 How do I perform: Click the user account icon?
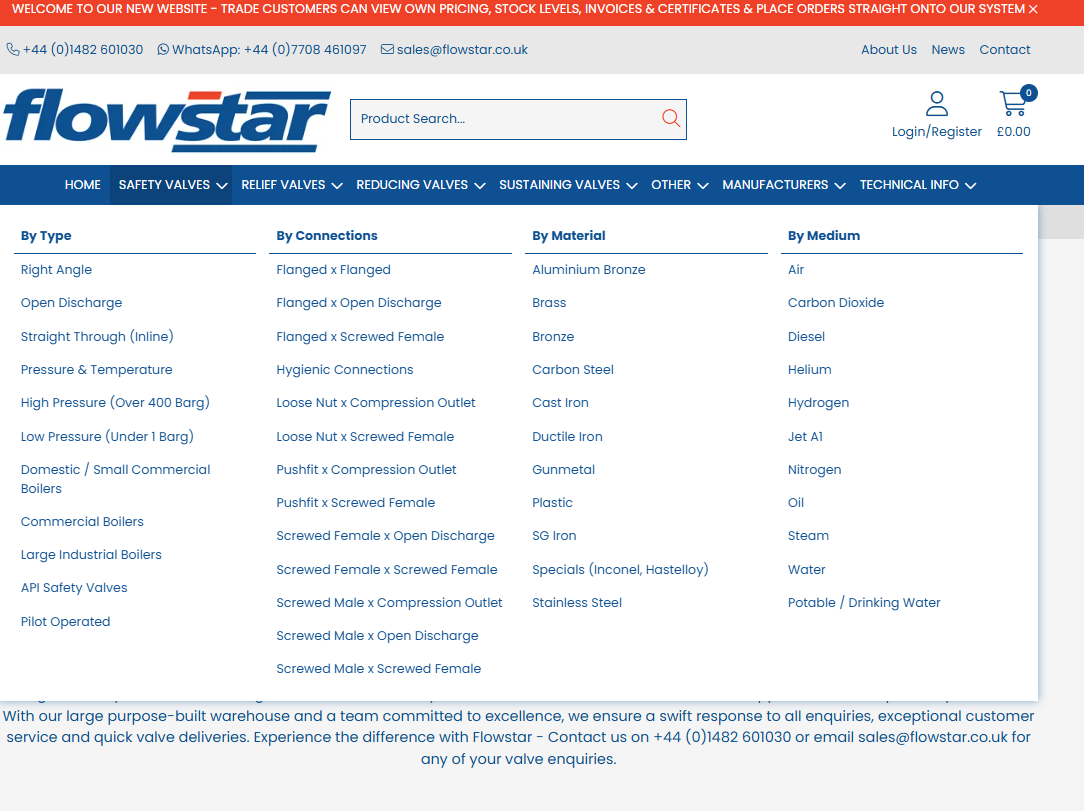point(937,104)
